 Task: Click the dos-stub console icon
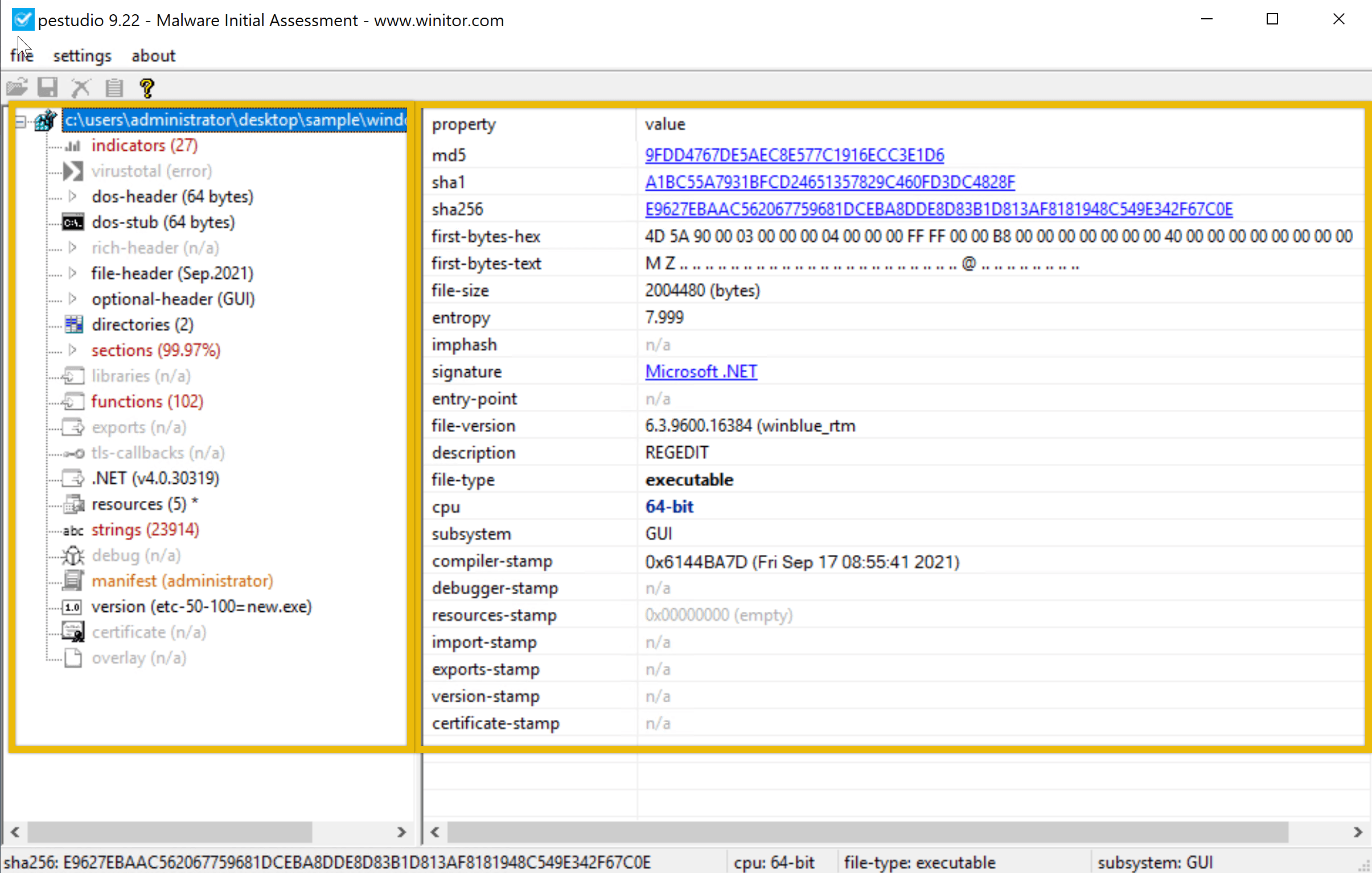pos(73,222)
